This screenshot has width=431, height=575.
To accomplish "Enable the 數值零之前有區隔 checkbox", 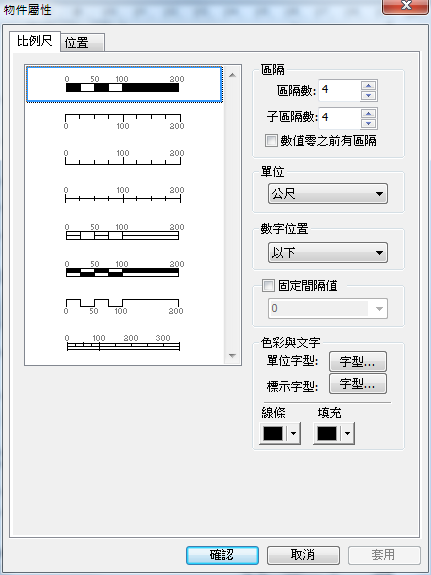I will coord(271,140).
